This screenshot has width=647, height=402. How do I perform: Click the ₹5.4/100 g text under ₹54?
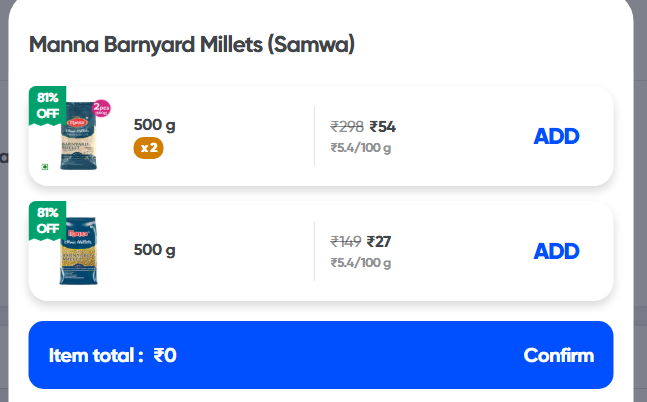(361, 148)
